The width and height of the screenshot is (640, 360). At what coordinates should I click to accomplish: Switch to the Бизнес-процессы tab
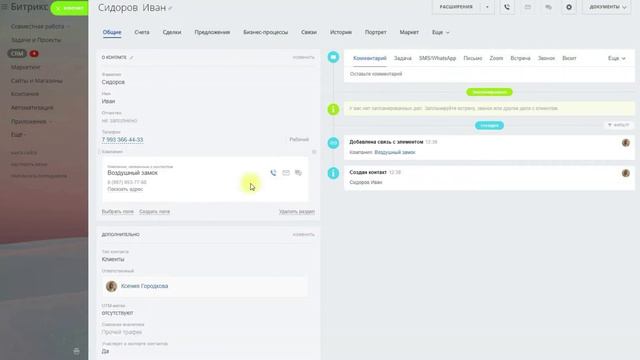point(266,32)
